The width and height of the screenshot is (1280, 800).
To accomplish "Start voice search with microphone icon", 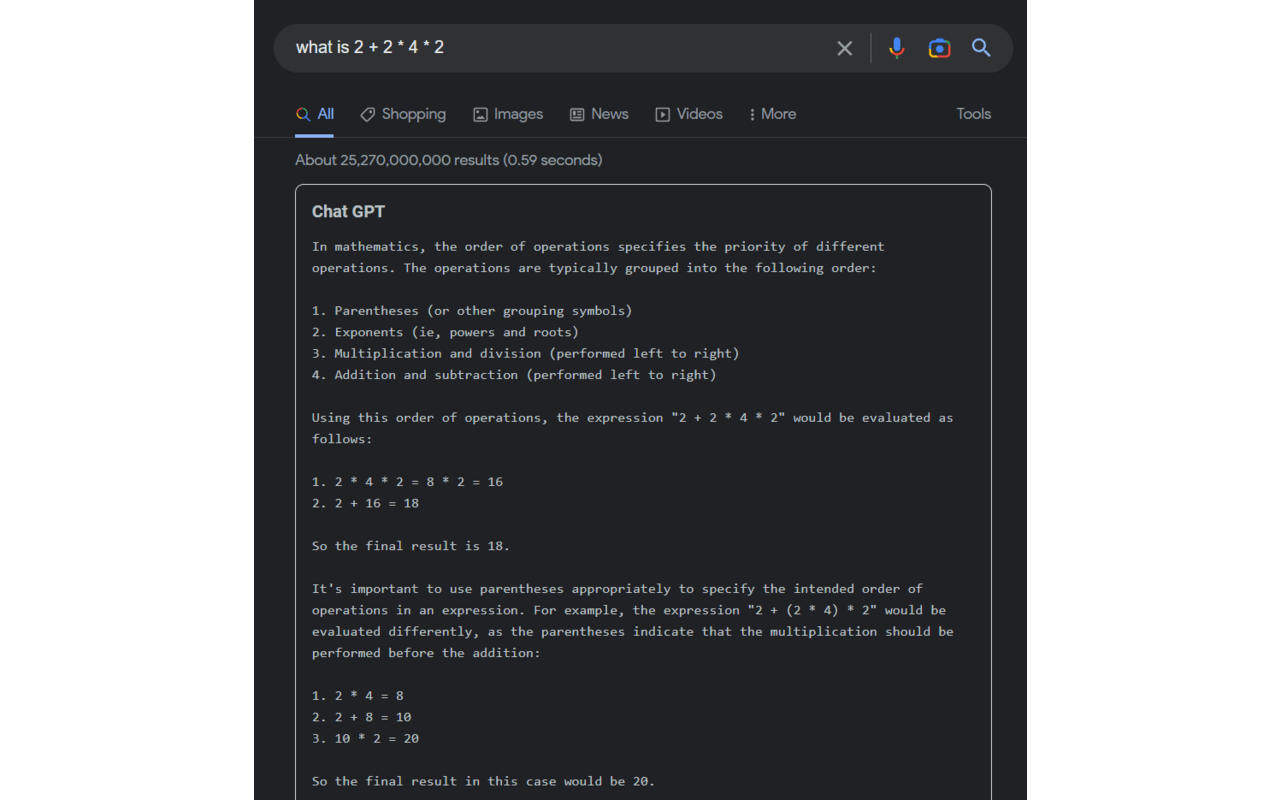I will 897,48.
